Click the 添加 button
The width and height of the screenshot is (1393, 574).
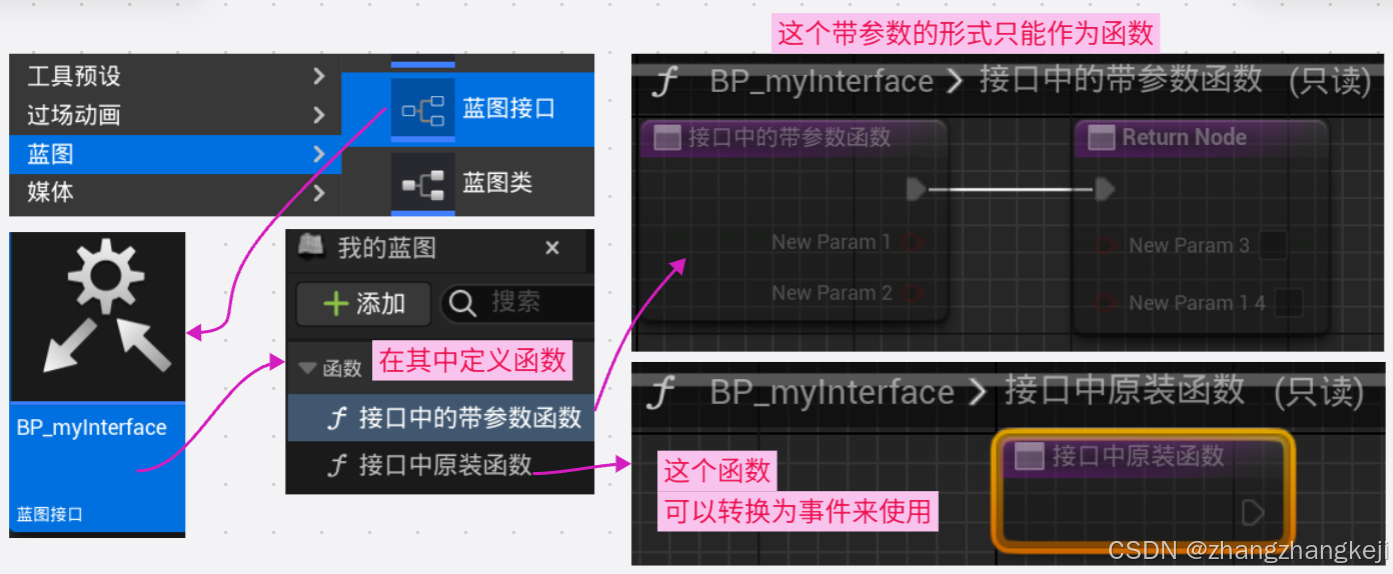coord(364,304)
